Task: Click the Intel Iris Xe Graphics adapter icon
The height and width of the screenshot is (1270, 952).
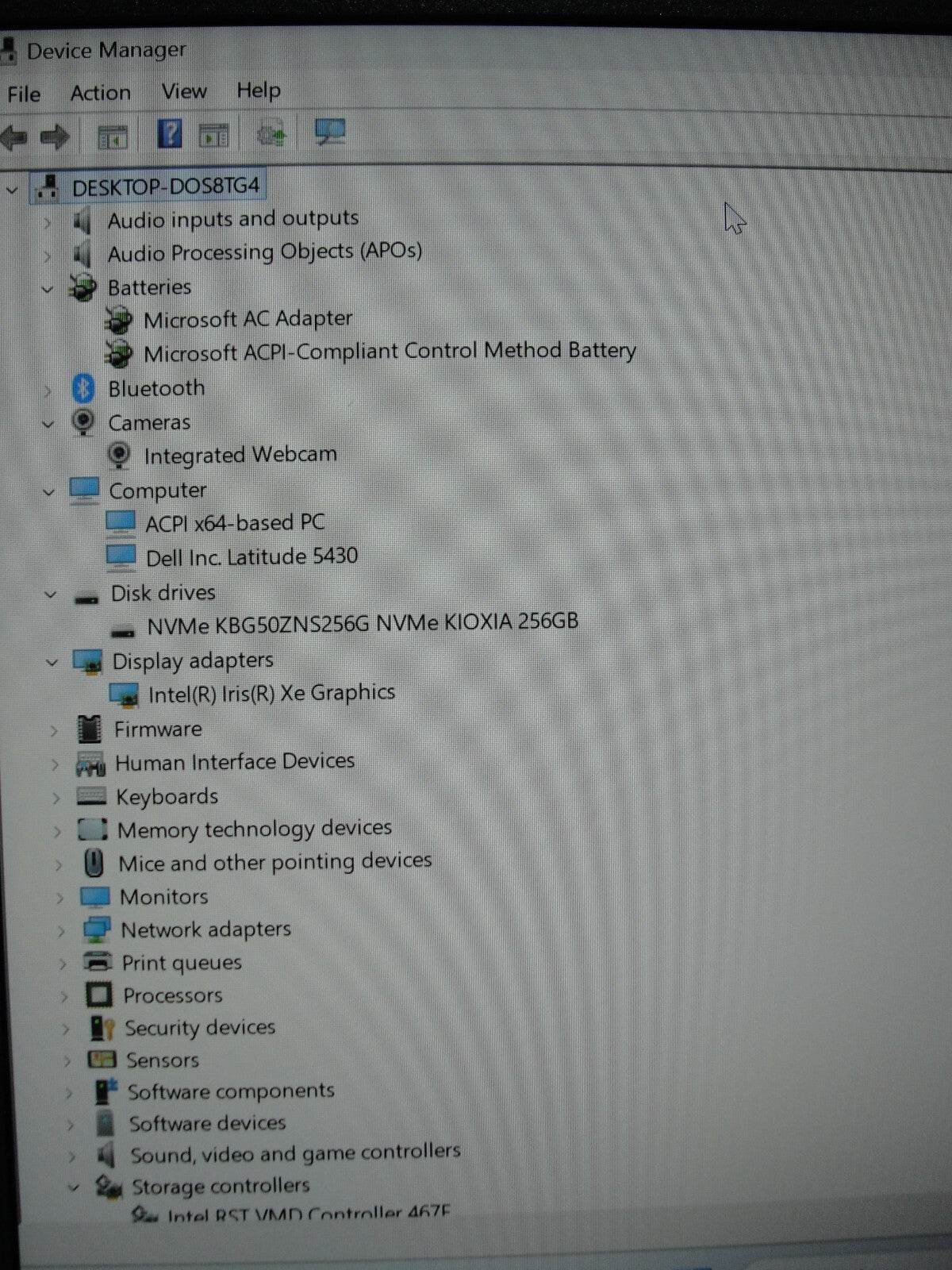Action: pyautogui.click(x=124, y=695)
